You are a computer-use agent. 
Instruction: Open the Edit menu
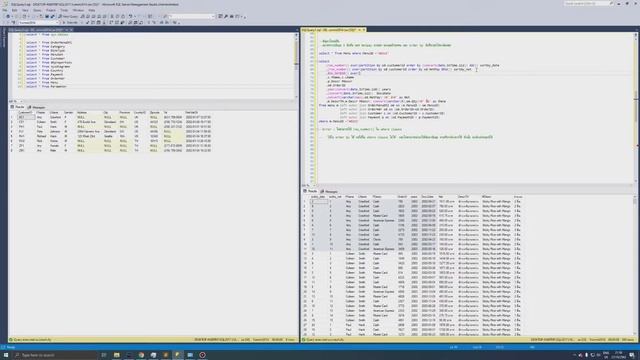pyautogui.click(x=15, y=10)
